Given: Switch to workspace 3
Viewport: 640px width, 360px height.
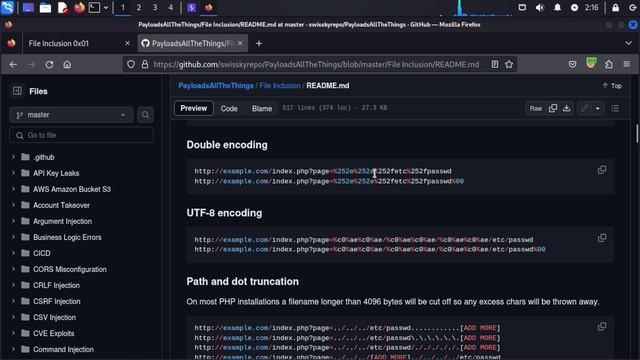Looking at the screenshot, I should (x=155, y=7).
